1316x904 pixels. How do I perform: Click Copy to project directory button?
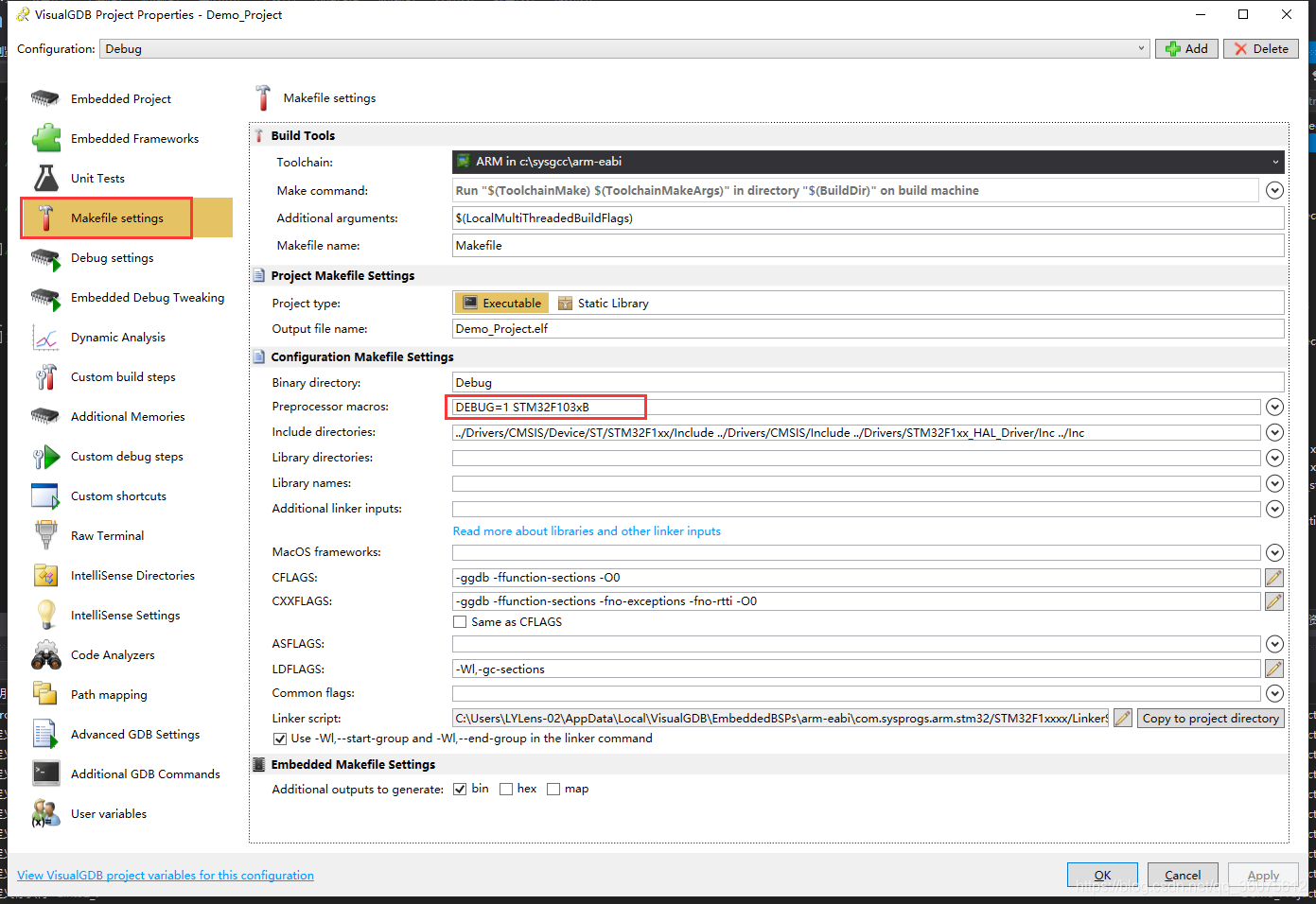[1210, 719]
